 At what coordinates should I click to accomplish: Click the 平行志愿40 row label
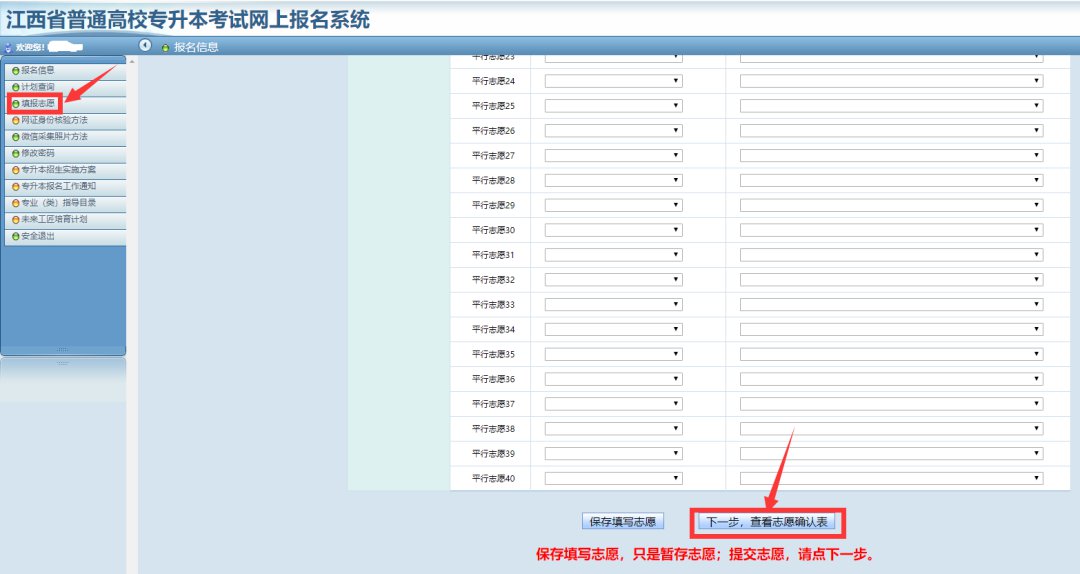493,478
